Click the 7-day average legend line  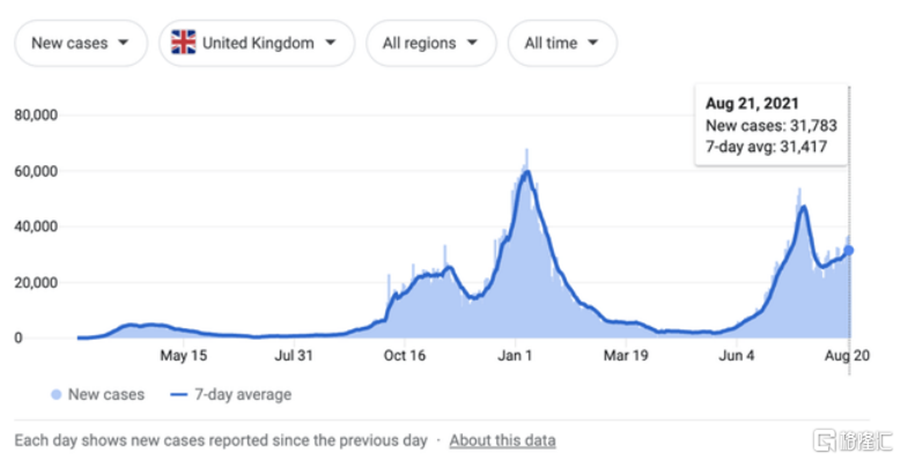pos(180,395)
